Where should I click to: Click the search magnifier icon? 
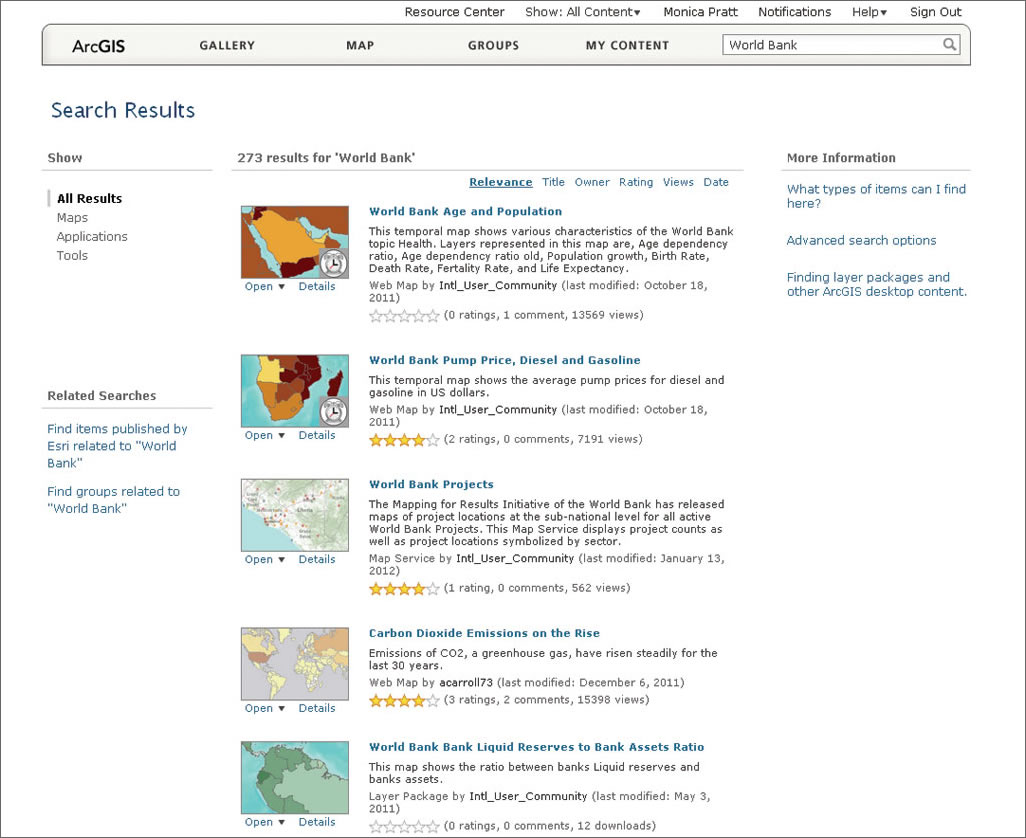pyautogui.click(x=949, y=44)
